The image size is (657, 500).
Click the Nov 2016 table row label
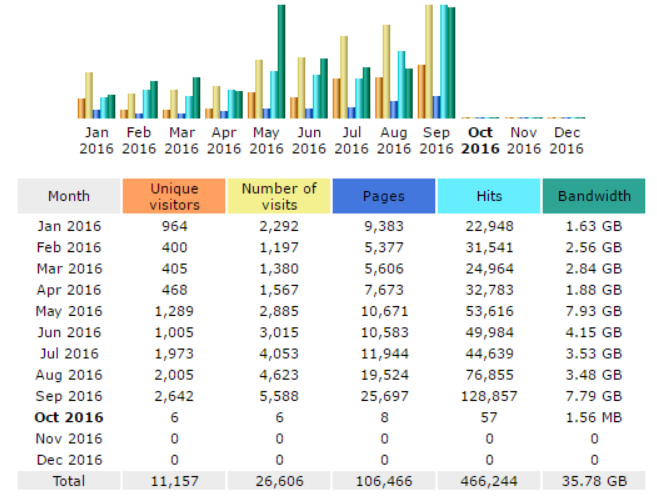[69, 439]
